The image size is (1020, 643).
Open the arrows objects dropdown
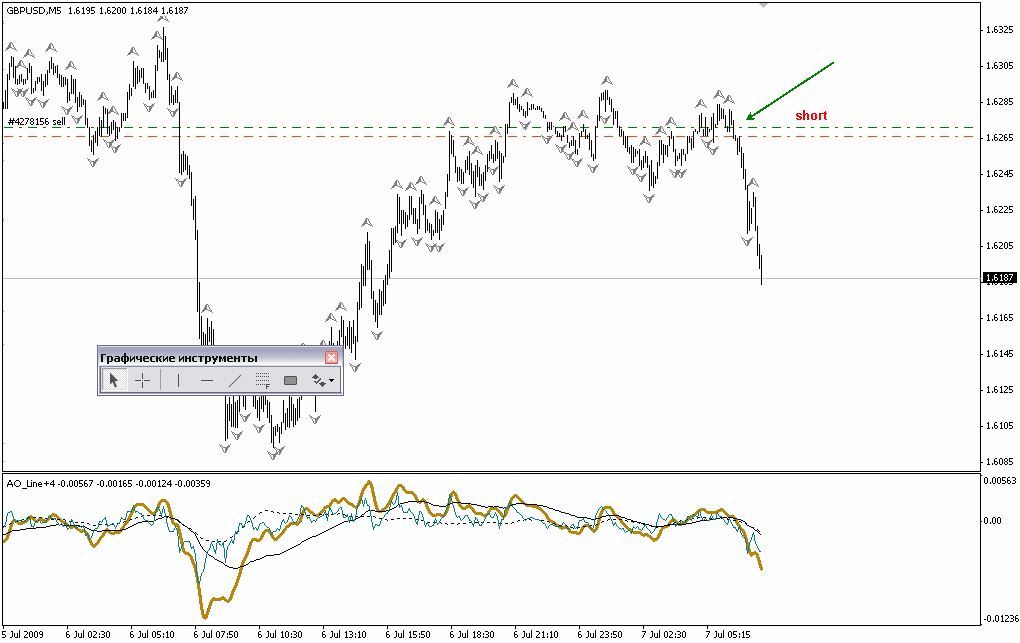[x=323, y=380]
